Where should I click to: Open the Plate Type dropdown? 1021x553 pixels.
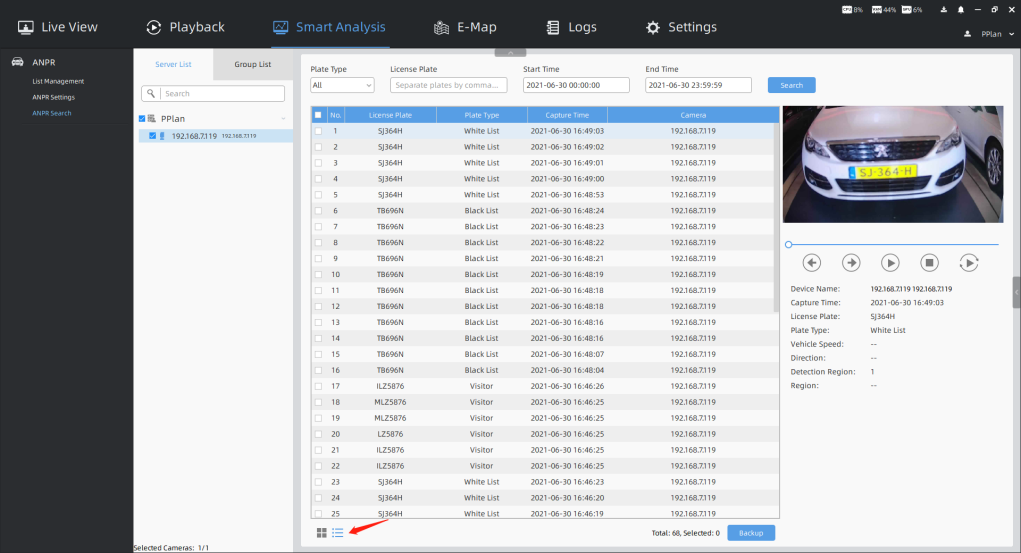342,86
